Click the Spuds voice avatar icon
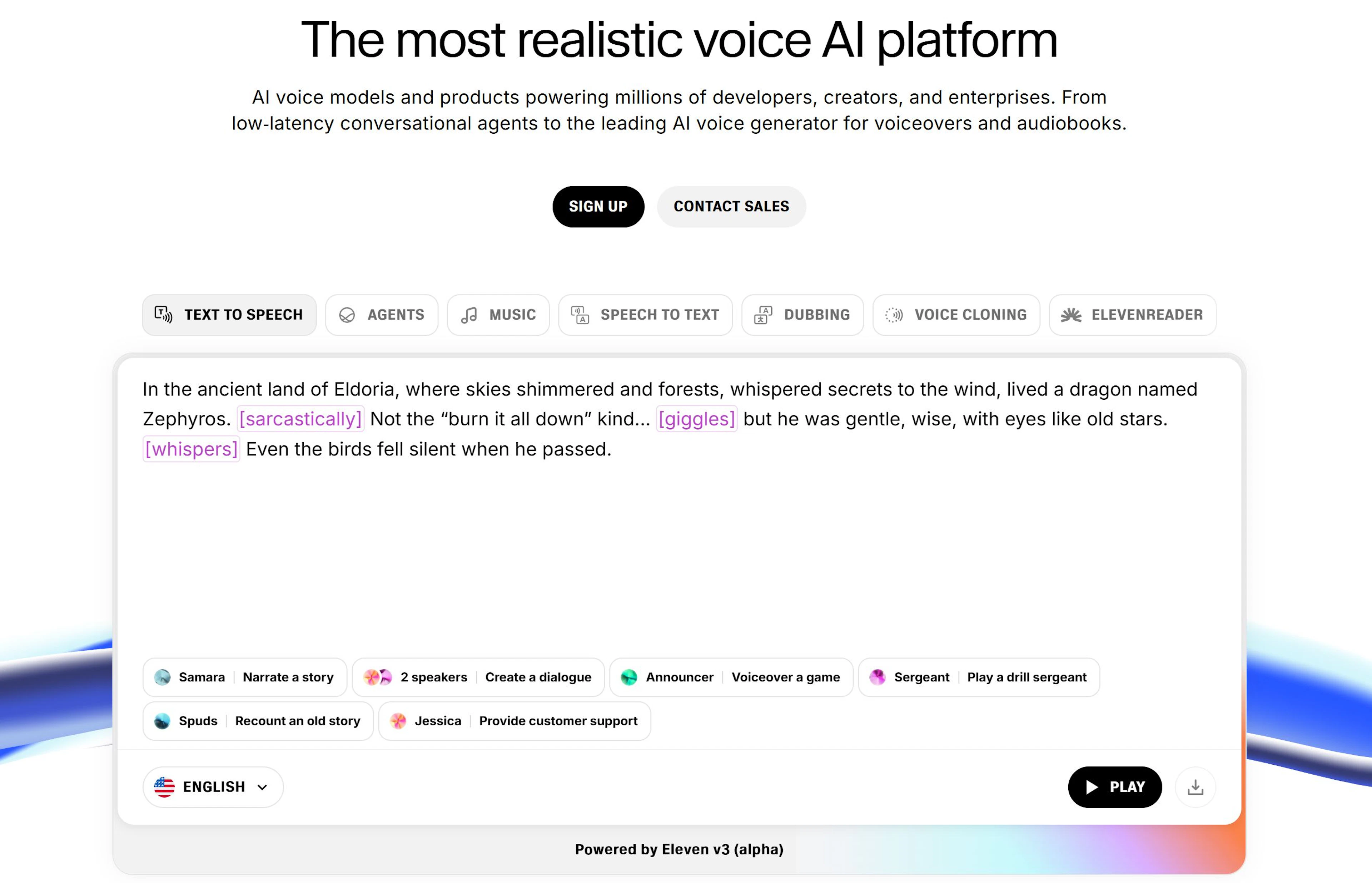Image resolution: width=1372 pixels, height=883 pixels. point(162,721)
